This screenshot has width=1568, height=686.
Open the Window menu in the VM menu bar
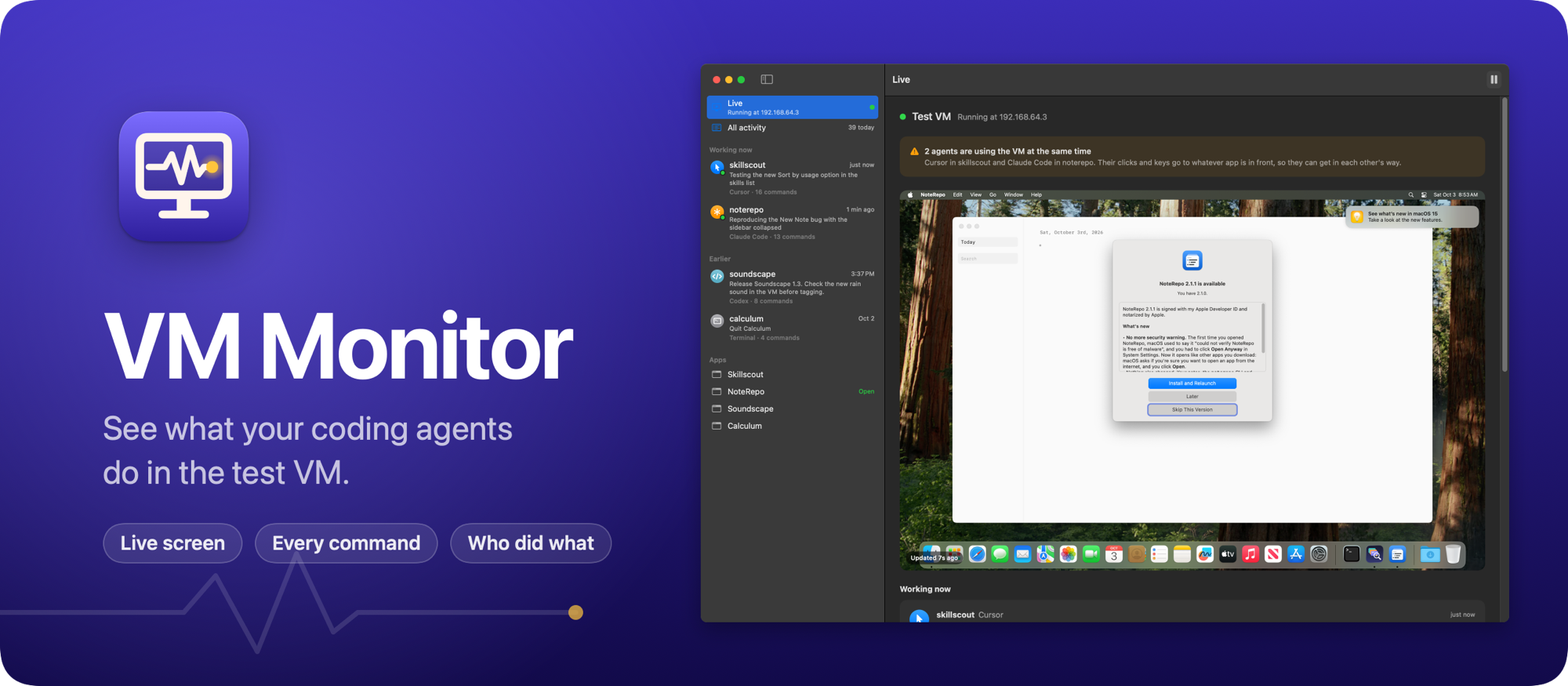click(1014, 195)
